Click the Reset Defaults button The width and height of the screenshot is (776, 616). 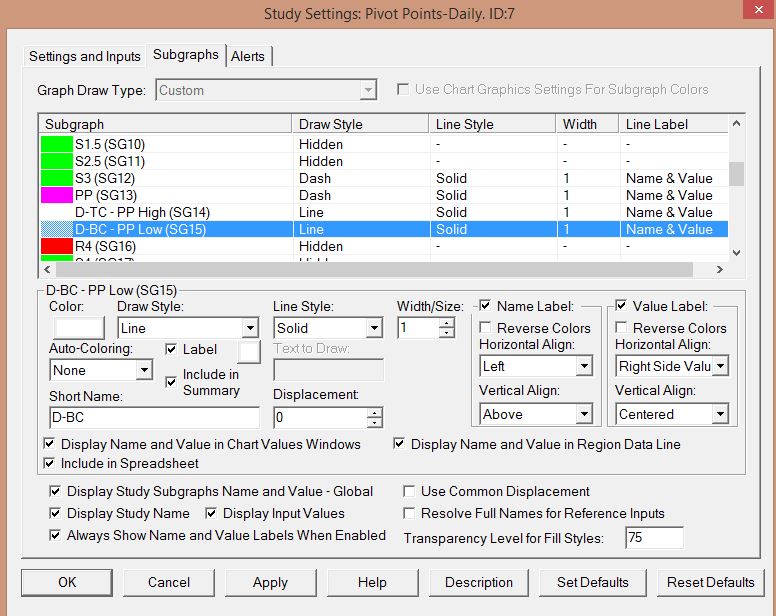point(710,582)
